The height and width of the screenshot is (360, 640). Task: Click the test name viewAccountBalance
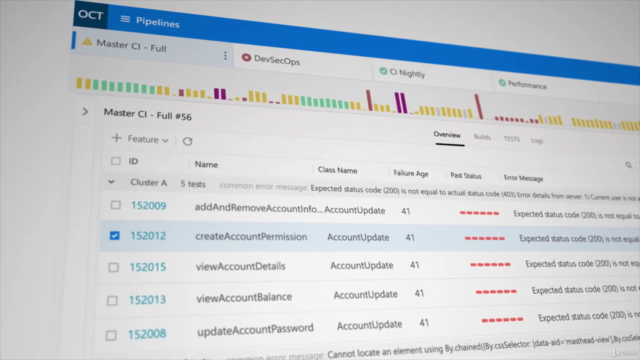pos(244,298)
